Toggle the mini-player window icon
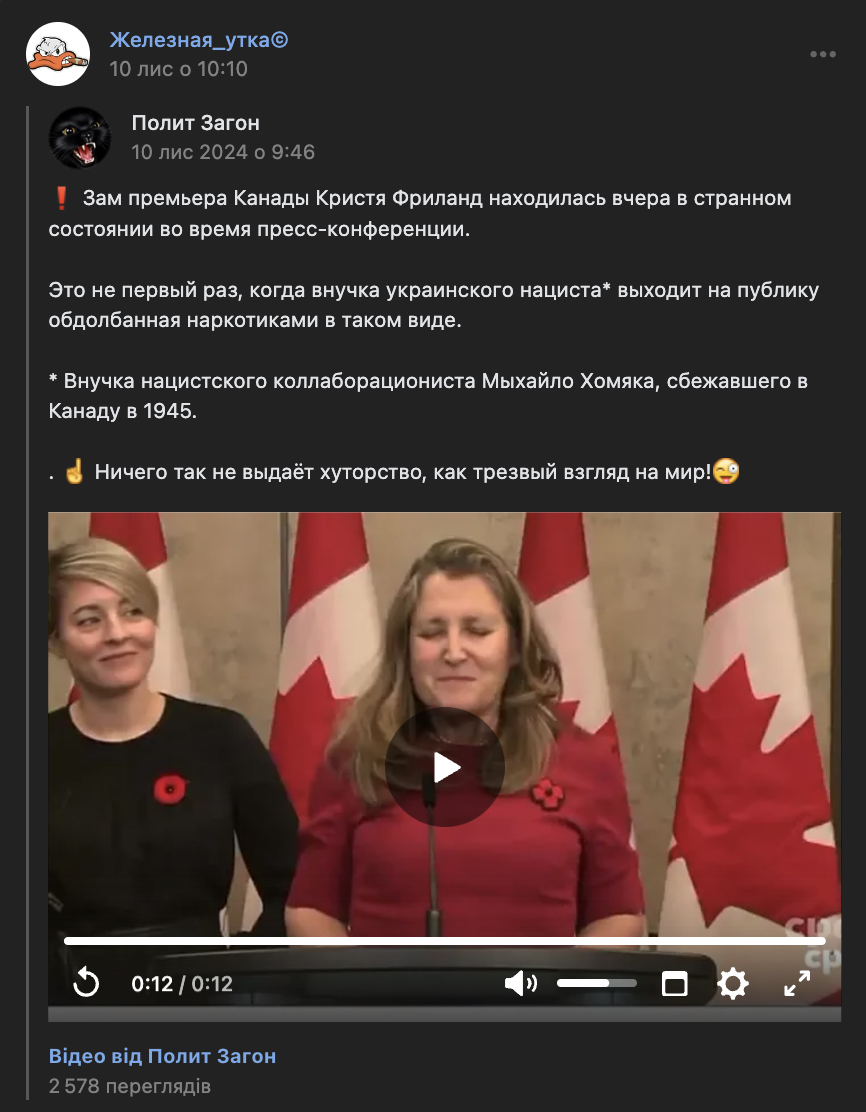 (675, 984)
